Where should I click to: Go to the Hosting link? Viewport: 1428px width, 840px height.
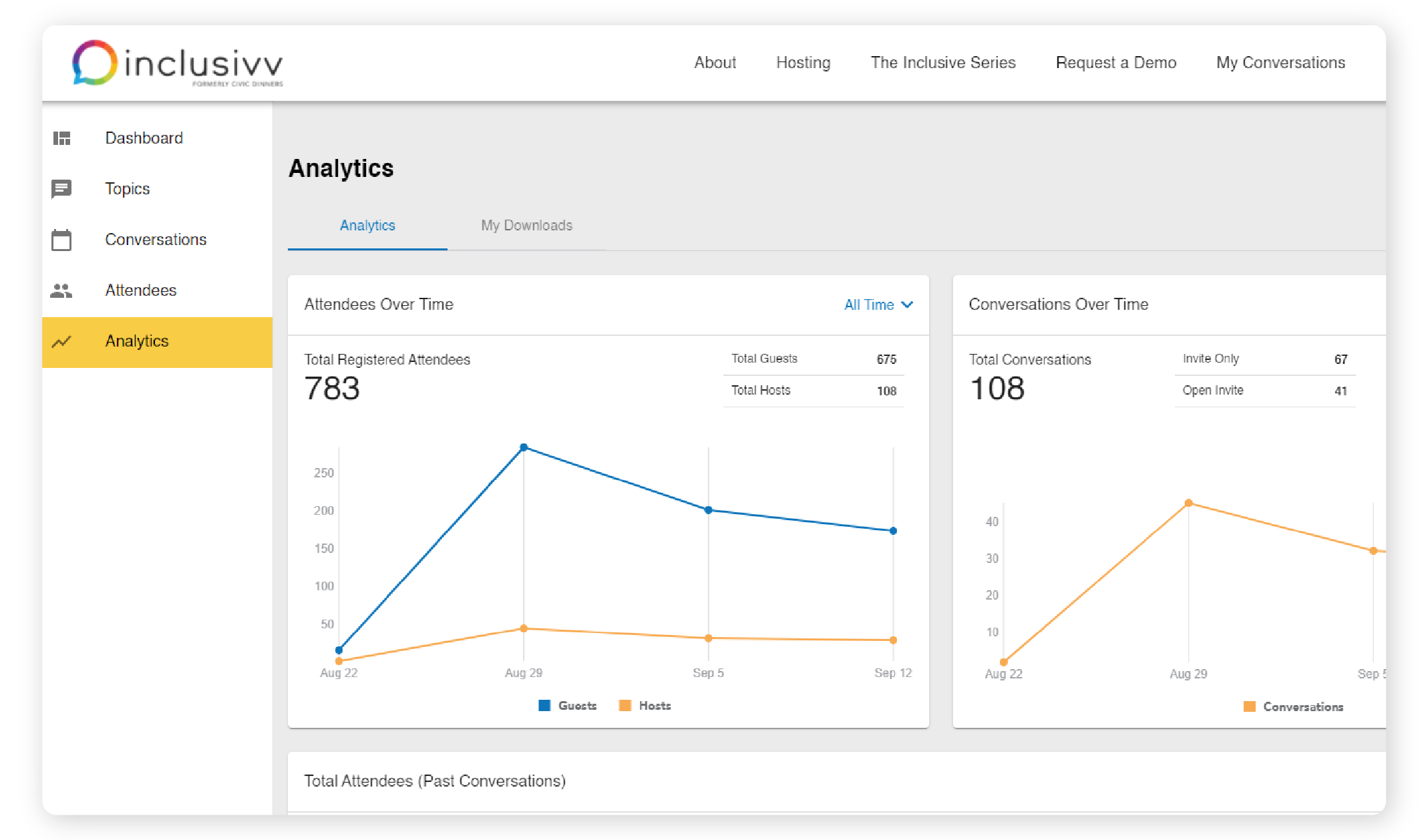[803, 63]
